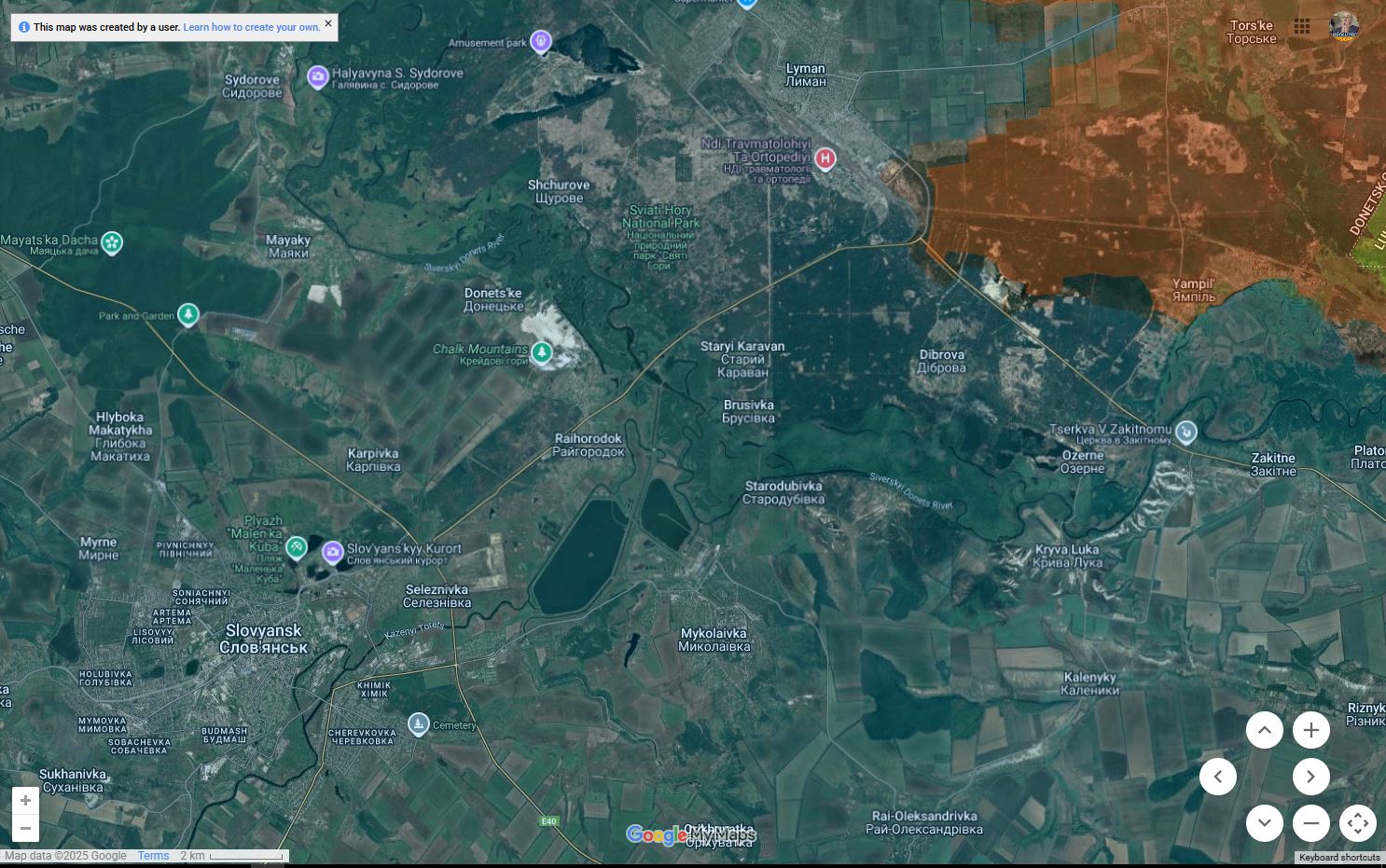Click the Kalenyky label
1386x868 pixels.
pyautogui.click(x=1090, y=683)
